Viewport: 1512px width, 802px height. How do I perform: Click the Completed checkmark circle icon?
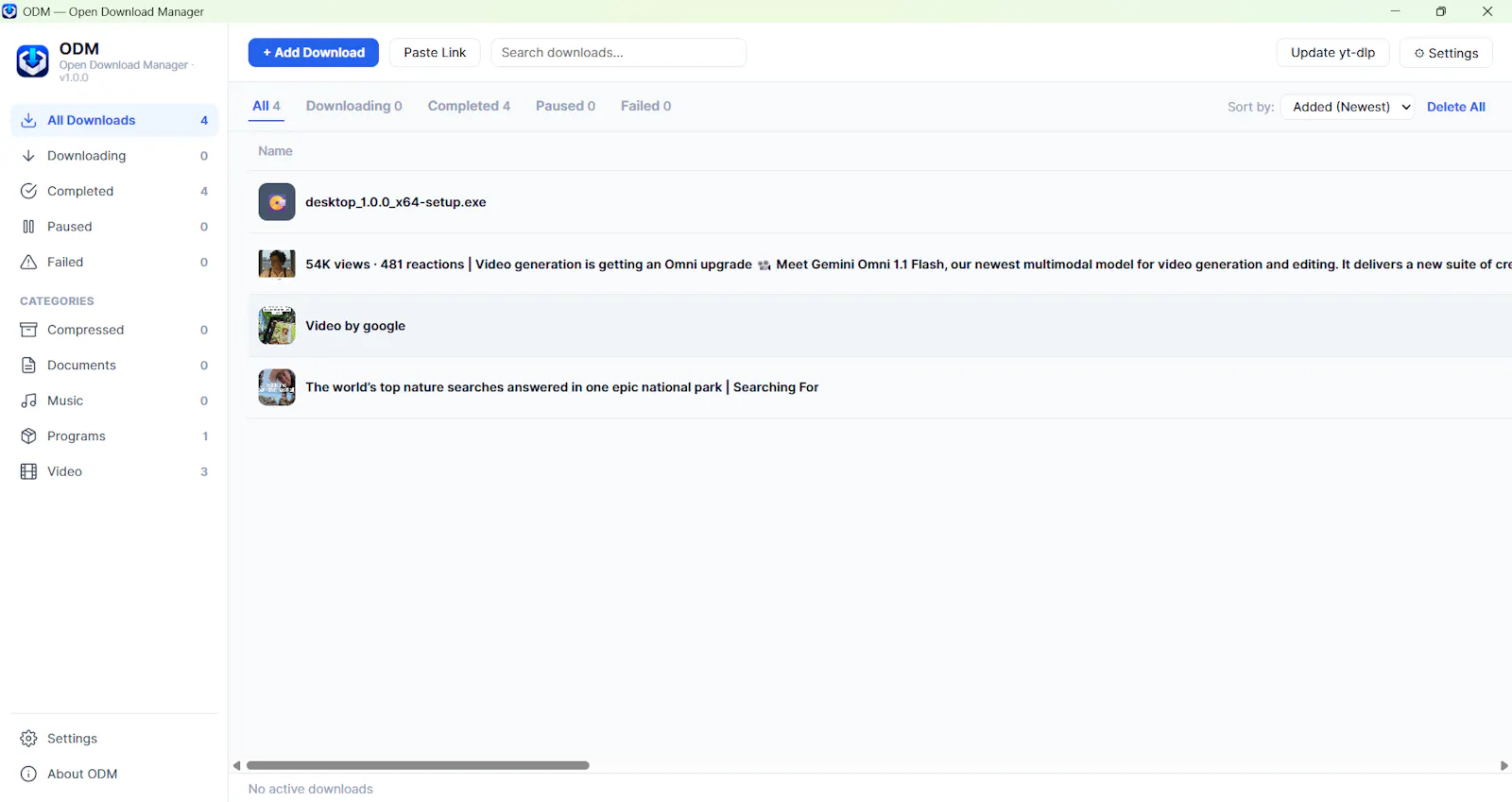28,191
